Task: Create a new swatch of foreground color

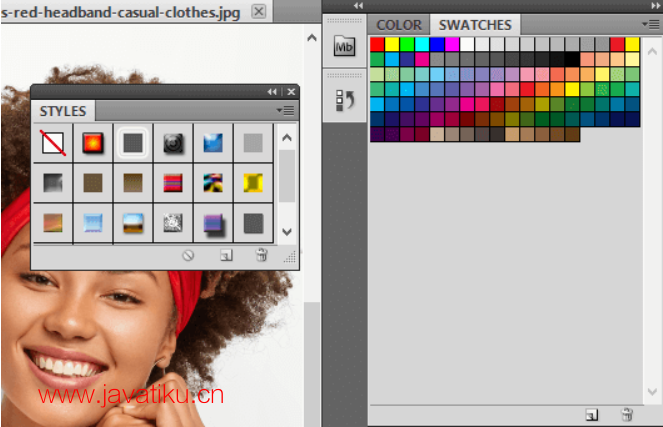Action: click(591, 414)
